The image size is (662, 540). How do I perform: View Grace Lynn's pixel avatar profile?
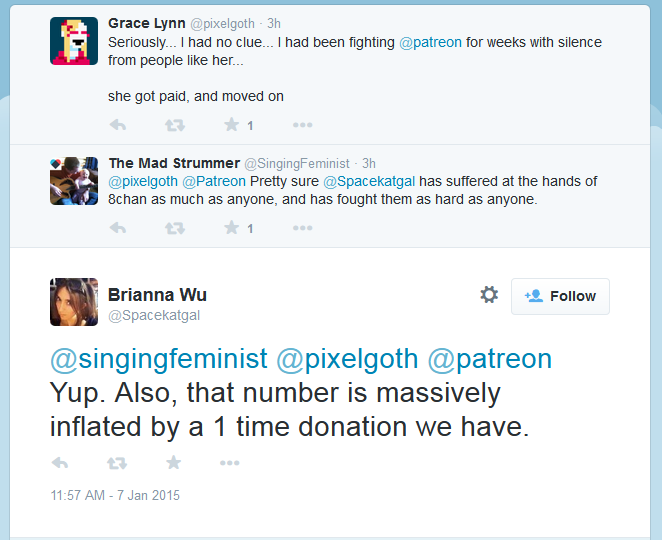(74, 41)
